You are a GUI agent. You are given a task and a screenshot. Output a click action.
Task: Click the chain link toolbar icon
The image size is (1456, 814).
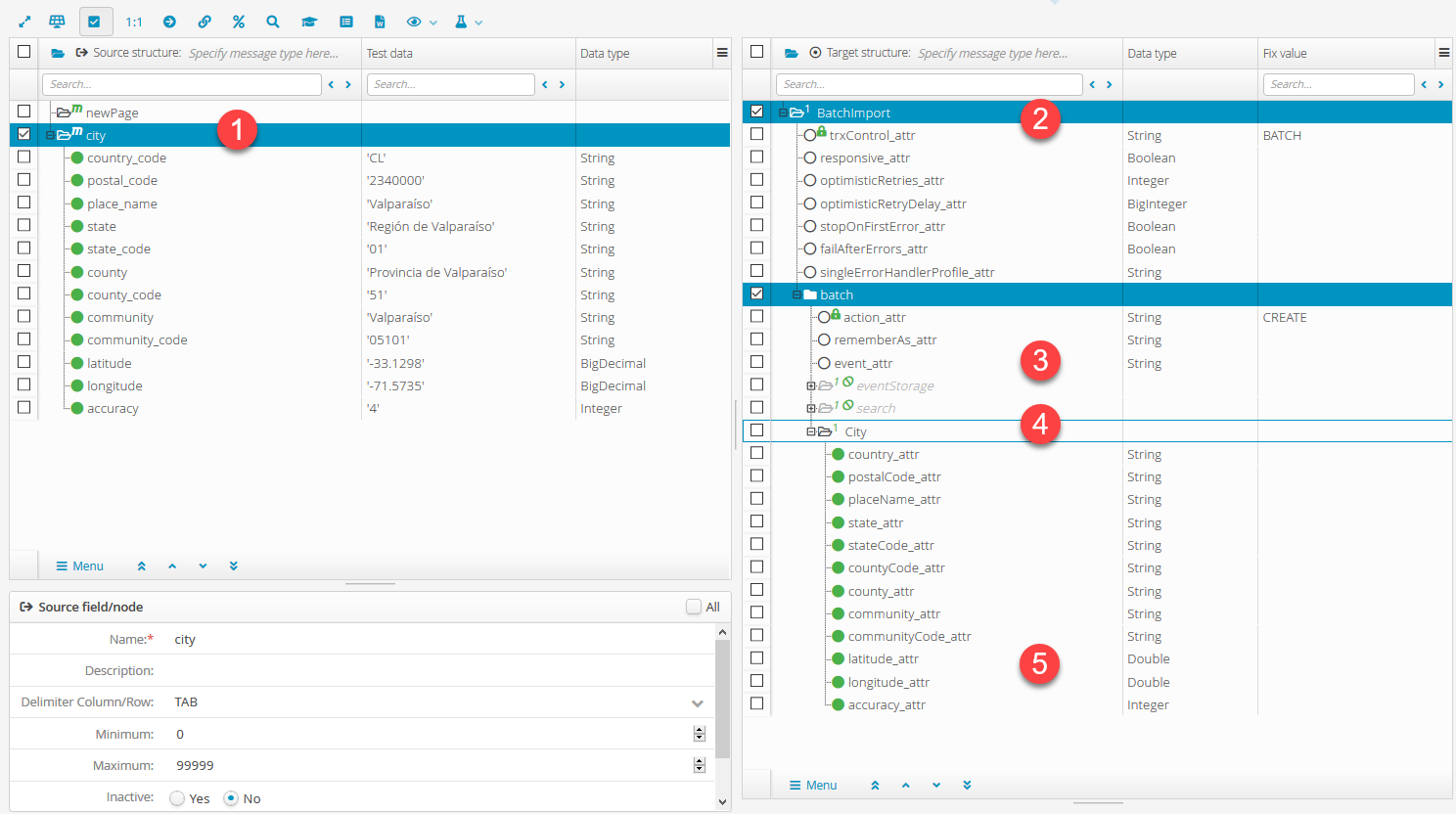(205, 22)
